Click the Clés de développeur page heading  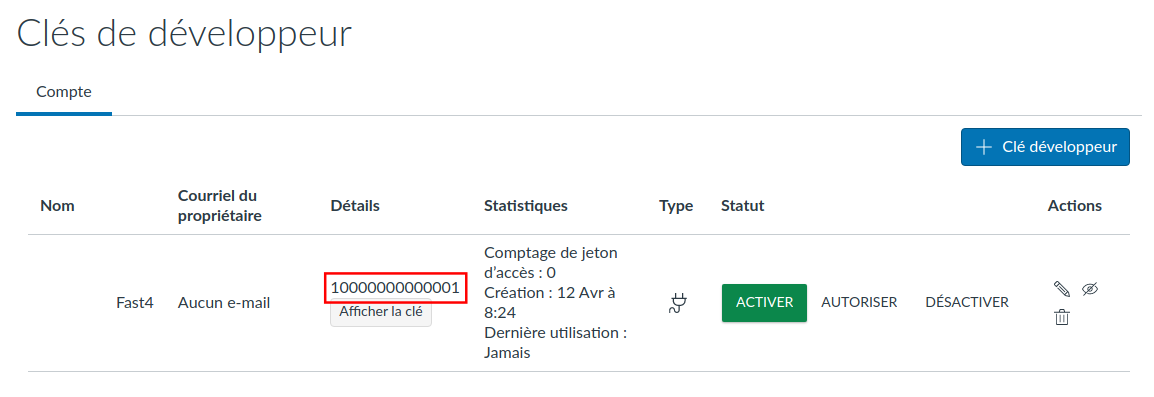(184, 33)
